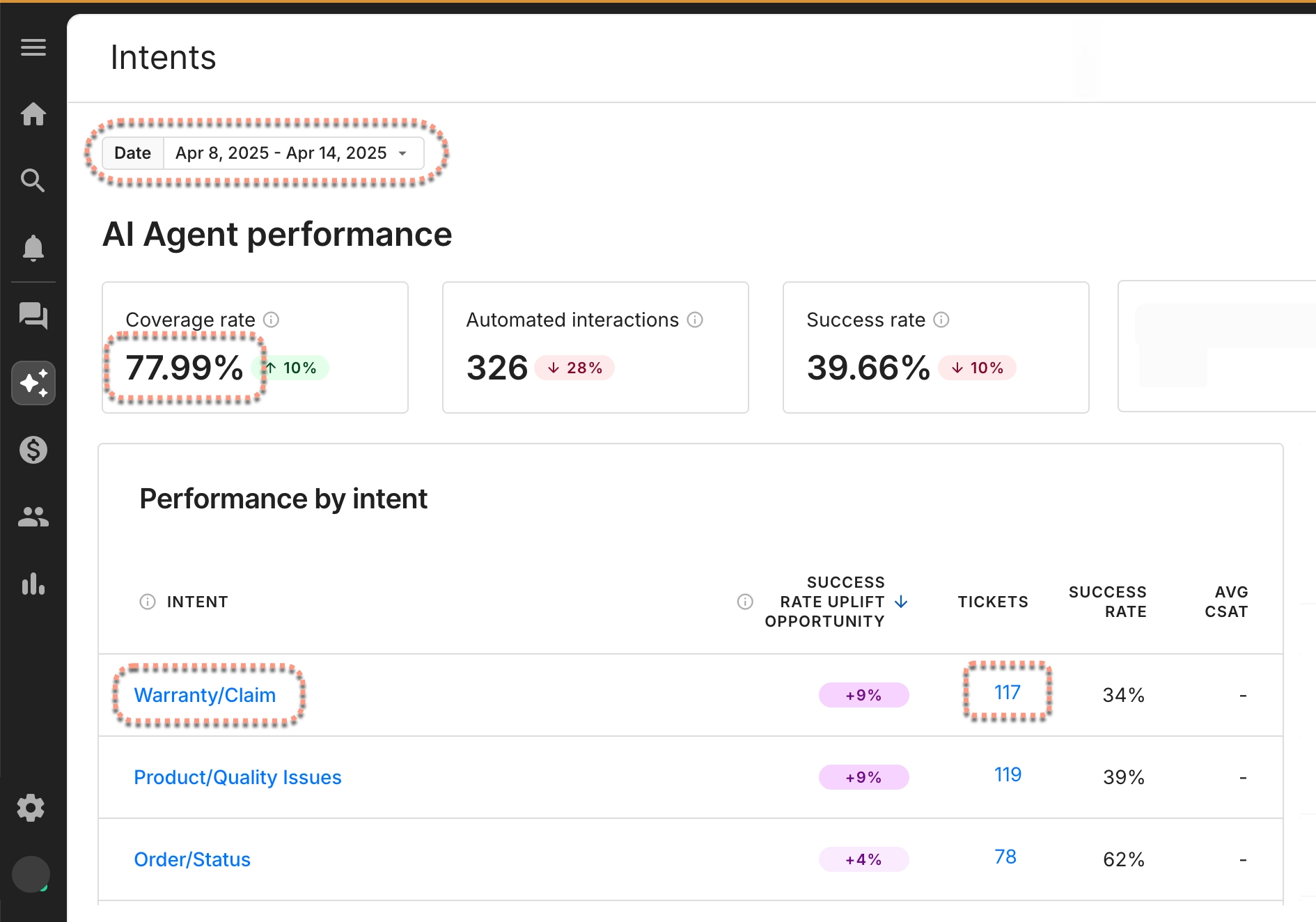
Task: Open the Warranty/Claim intent link
Action: click(x=205, y=695)
